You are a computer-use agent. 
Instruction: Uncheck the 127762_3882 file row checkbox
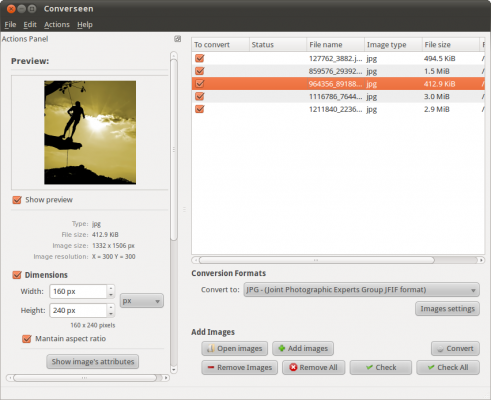pyautogui.click(x=200, y=58)
